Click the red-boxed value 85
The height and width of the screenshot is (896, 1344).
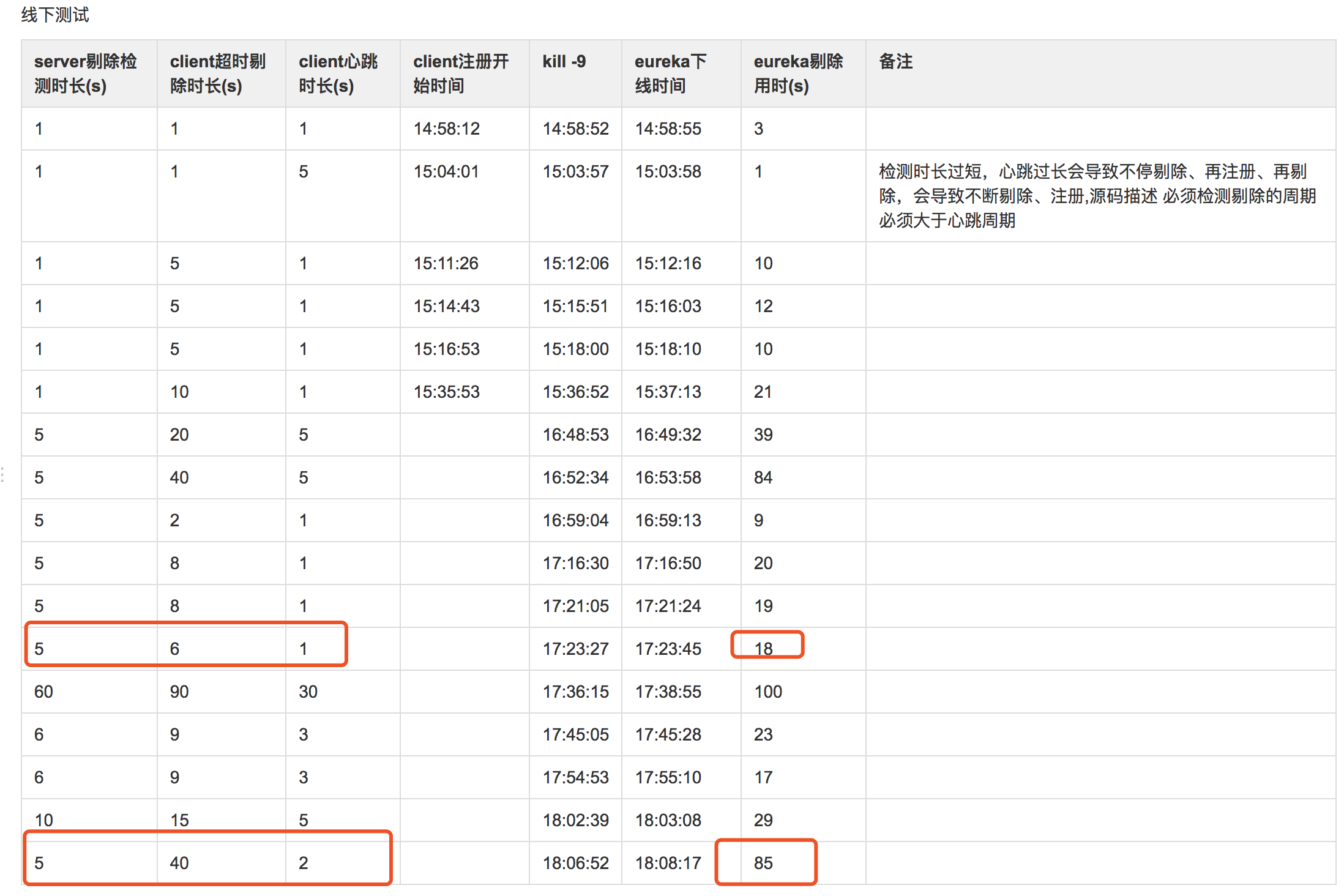point(763,862)
